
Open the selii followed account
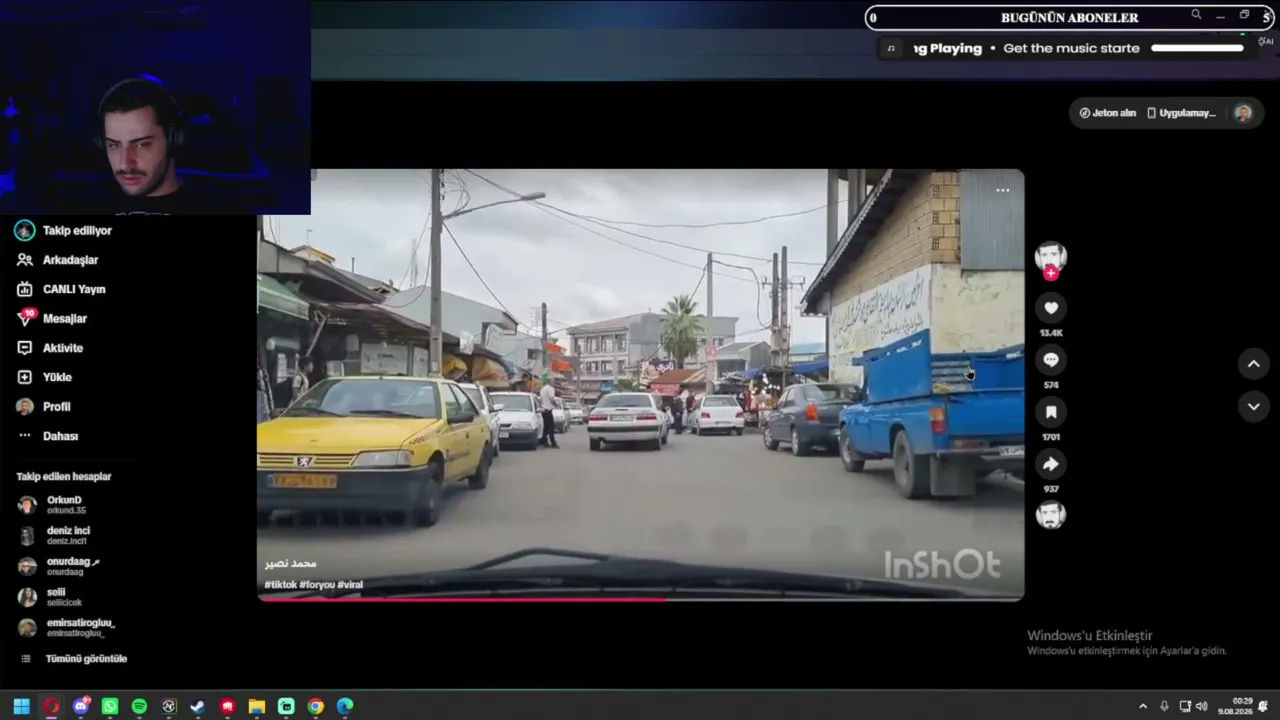[x=52, y=597]
